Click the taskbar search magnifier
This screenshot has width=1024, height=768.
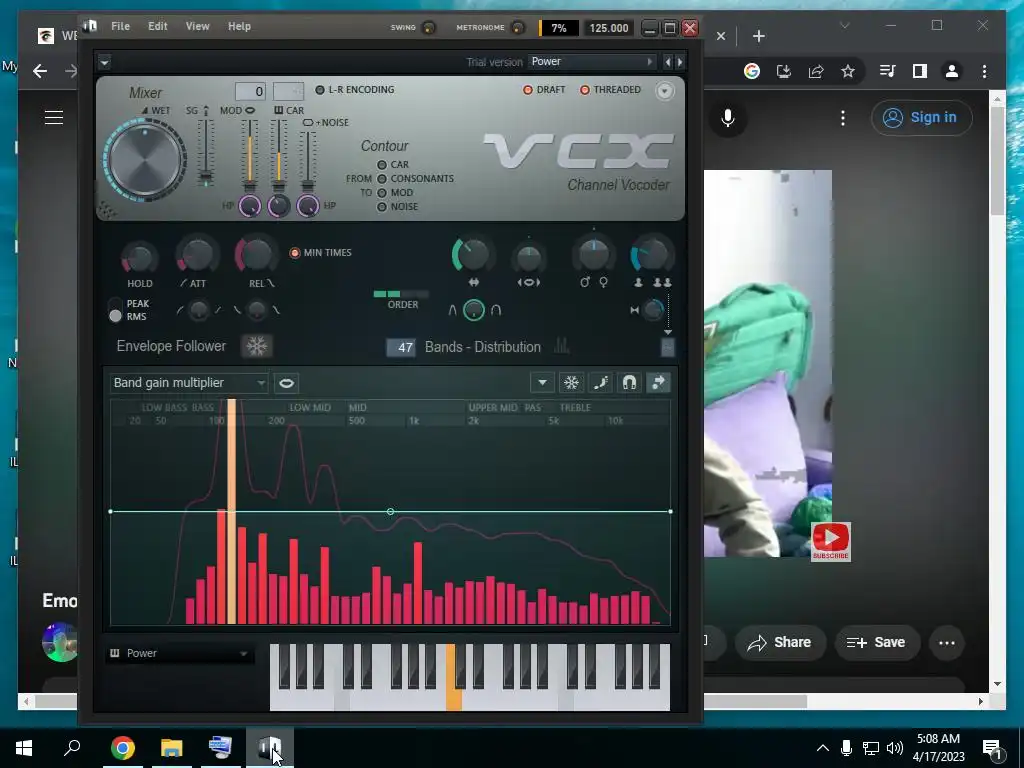click(x=72, y=747)
